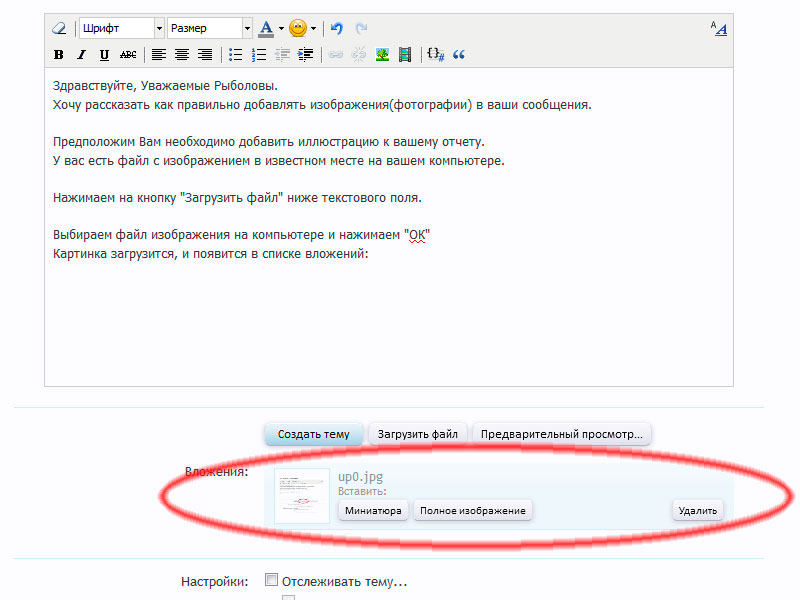Click the up0.jpg attachment thumbnail
The width and height of the screenshot is (800, 600).
point(302,496)
